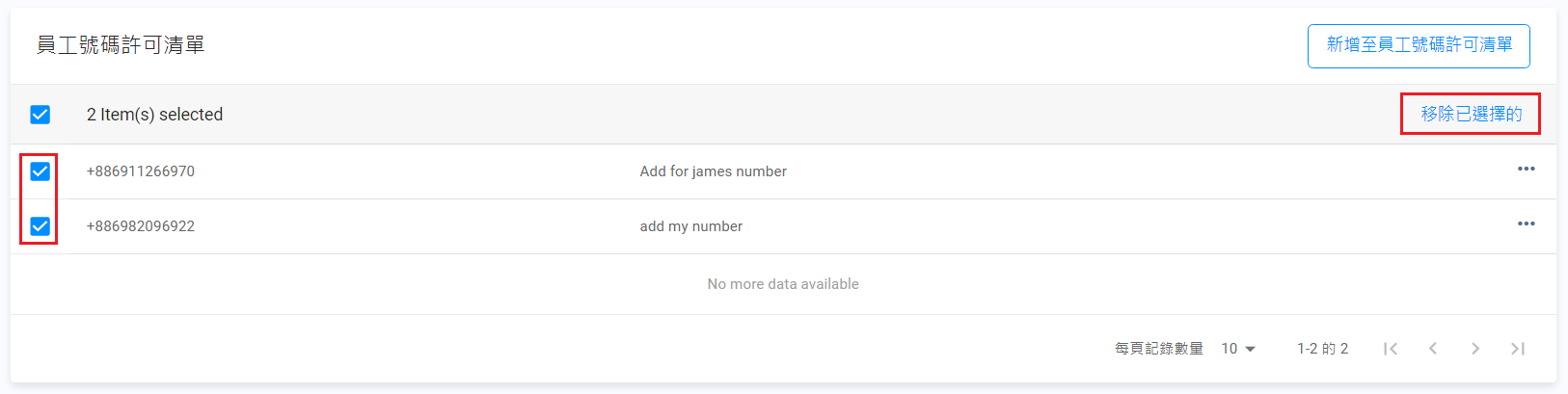Go to the first page of records
Image resolution: width=1568 pixels, height=394 pixels.
coord(1391,349)
